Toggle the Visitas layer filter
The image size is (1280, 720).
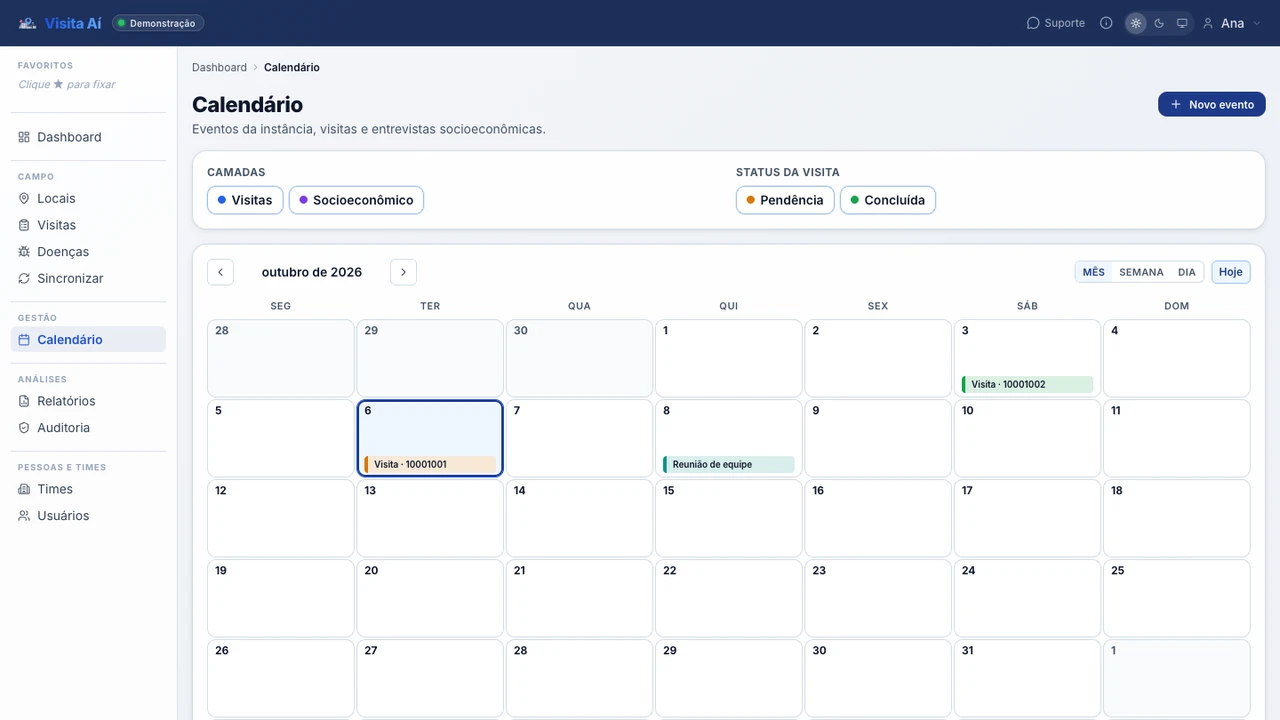[245, 200]
